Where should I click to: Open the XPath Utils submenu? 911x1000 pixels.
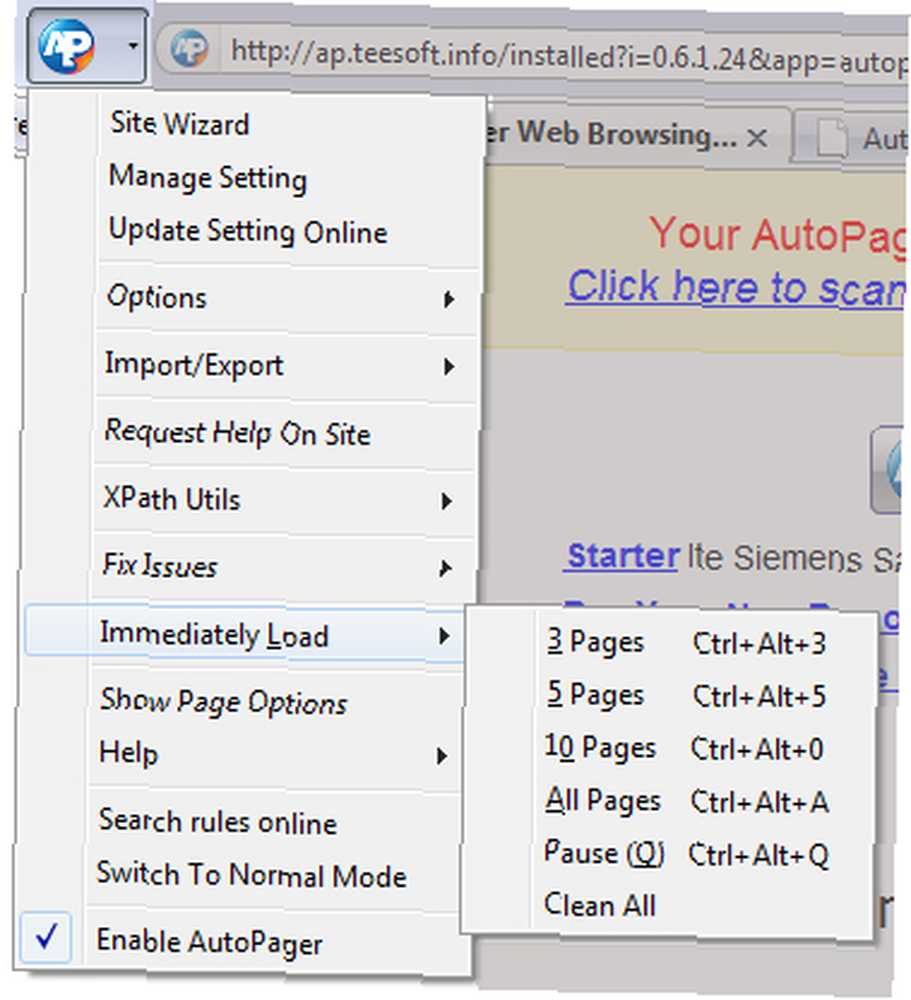click(x=283, y=500)
